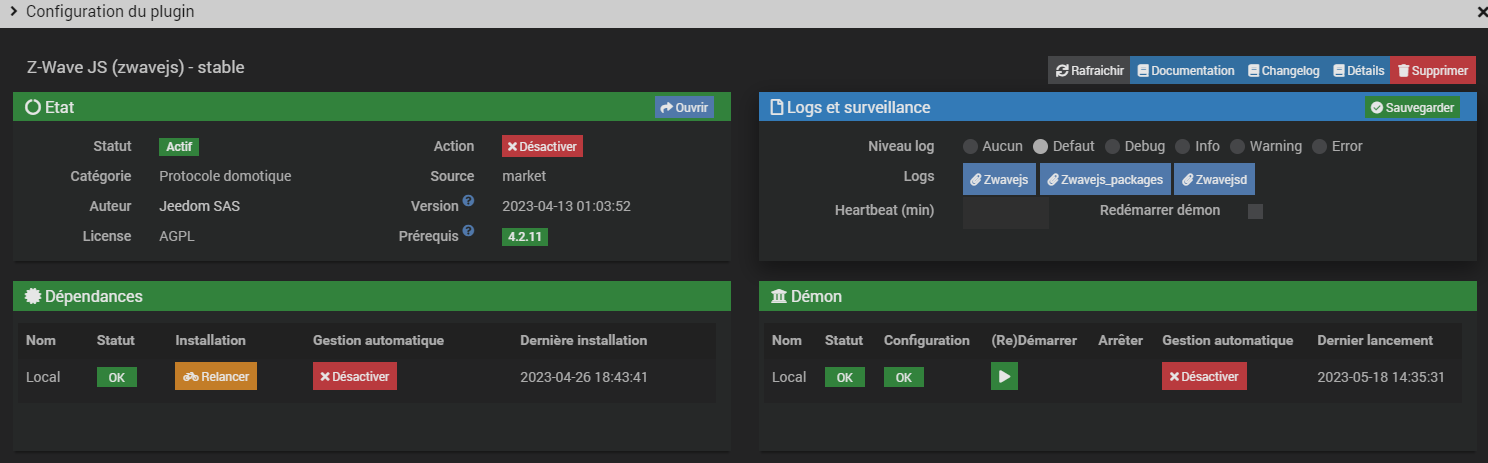Viewport: 1488px width, 463px height.
Task: Click the 4.2.11 prerequisite badge
Action: point(525,237)
